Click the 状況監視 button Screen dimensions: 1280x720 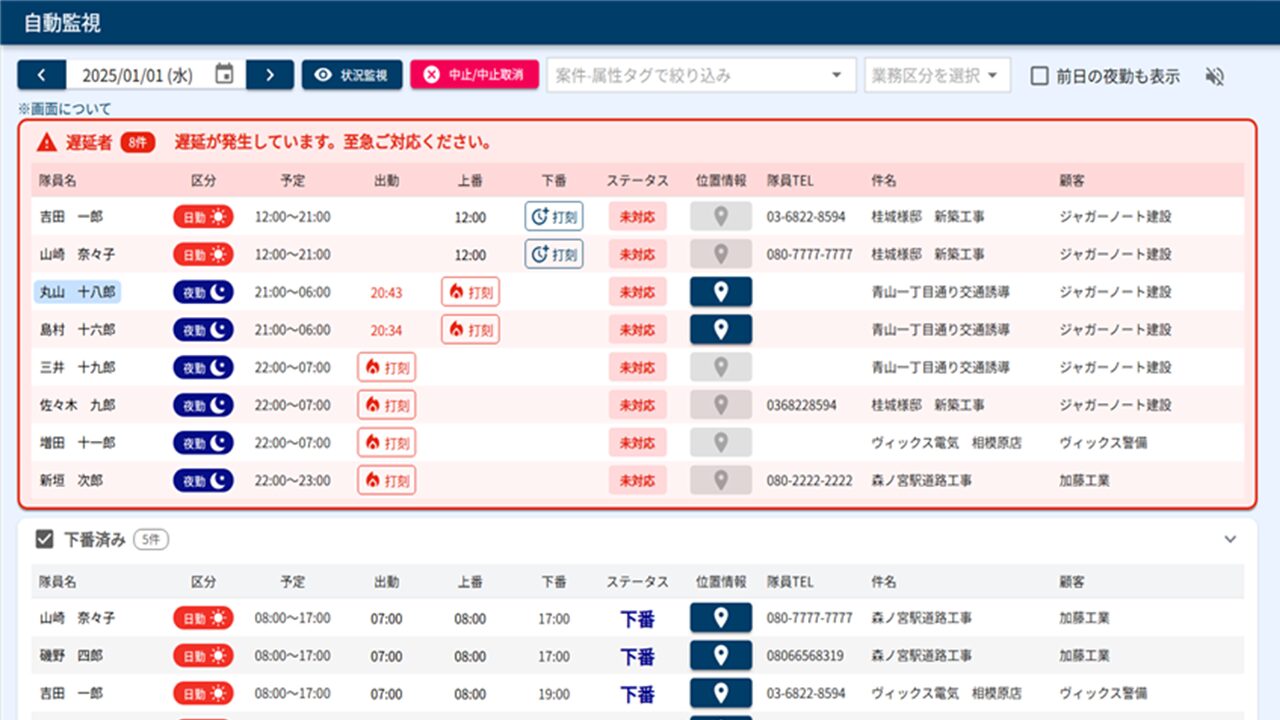352,75
